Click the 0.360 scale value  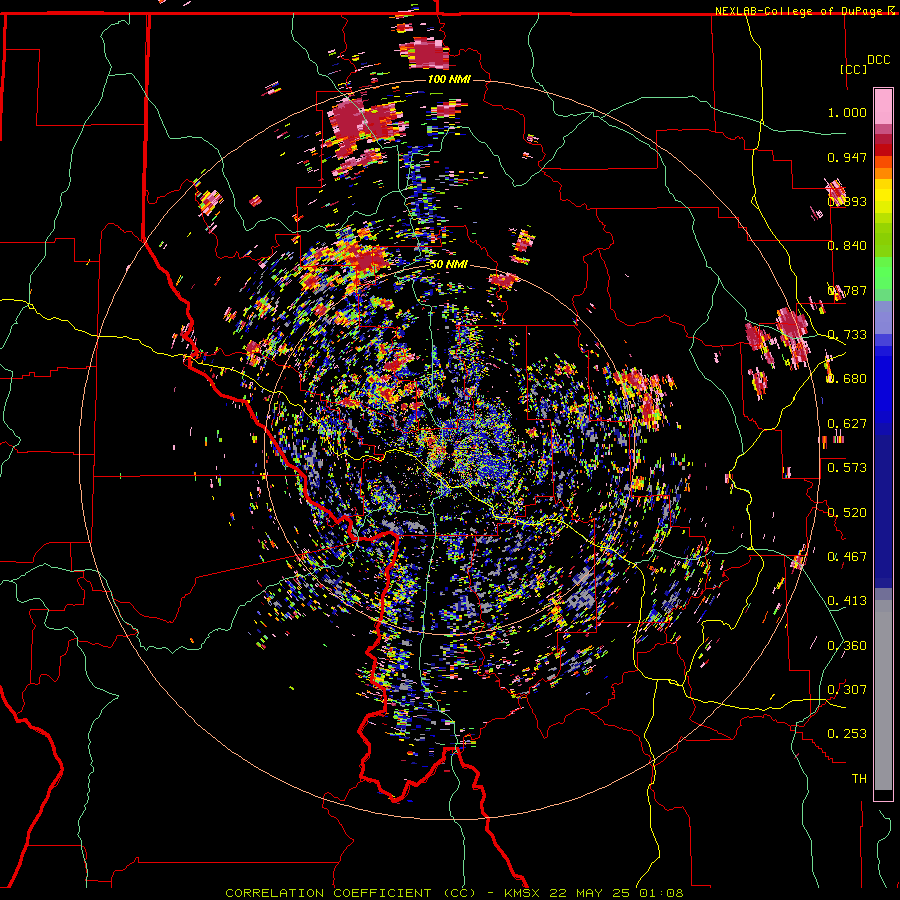847,646
